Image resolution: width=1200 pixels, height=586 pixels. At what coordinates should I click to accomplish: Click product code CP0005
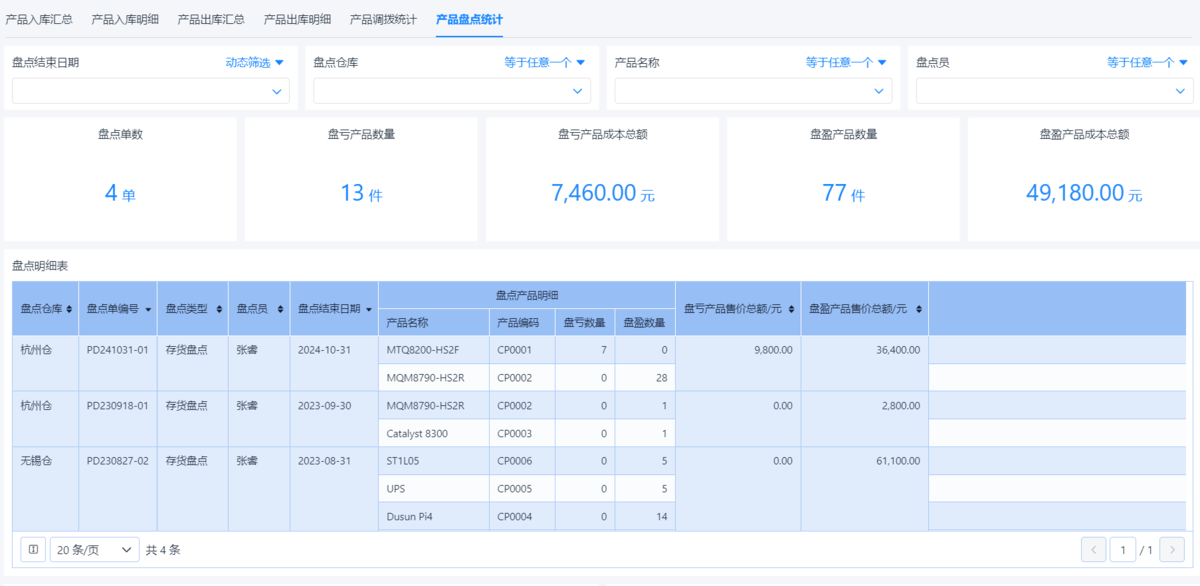tap(514, 489)
